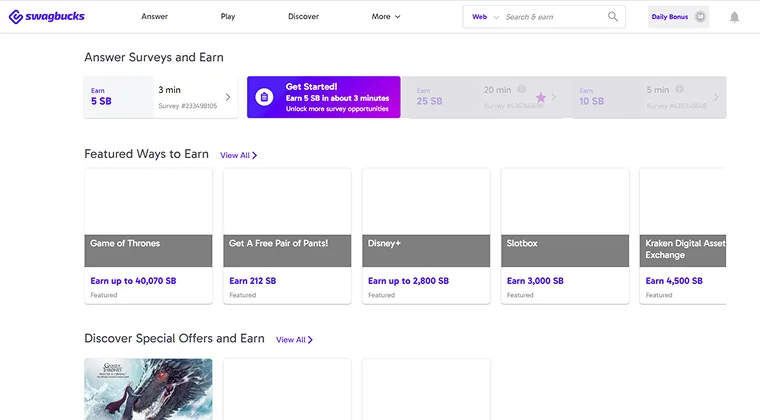
Task: Click Earn 4,500 SB text
Action: [674, 281]
